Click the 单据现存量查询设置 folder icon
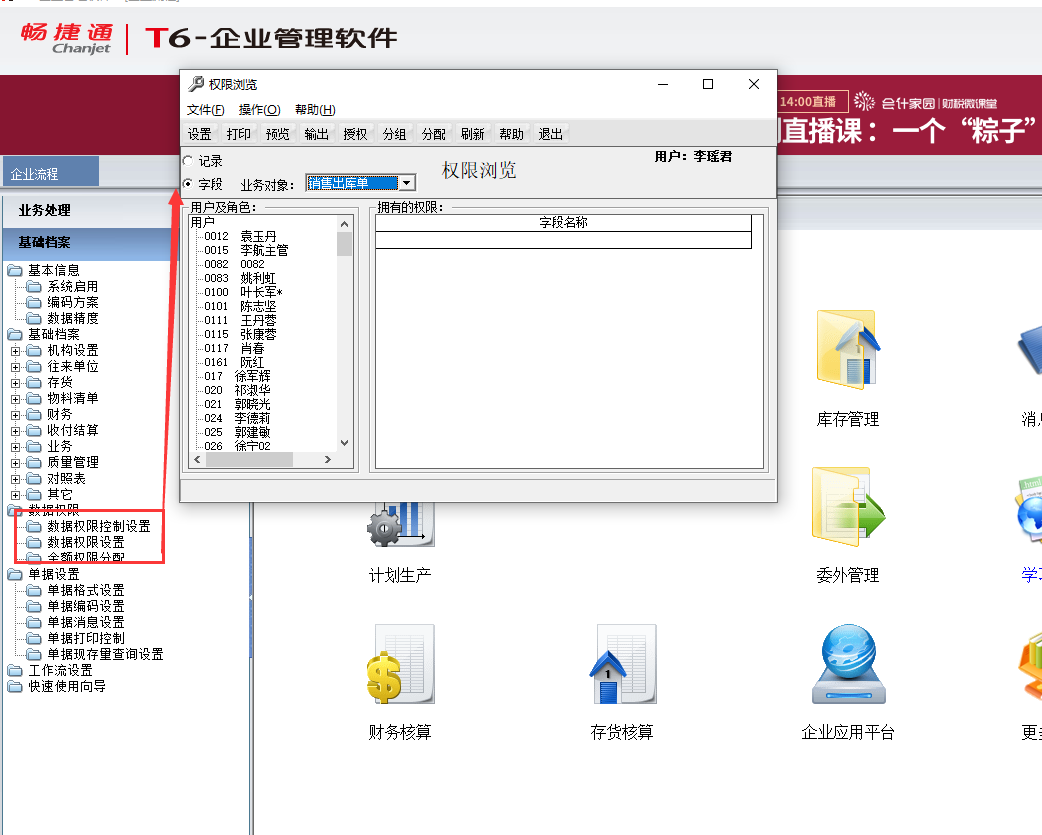Screen dimensions: 1042x835 34,654
